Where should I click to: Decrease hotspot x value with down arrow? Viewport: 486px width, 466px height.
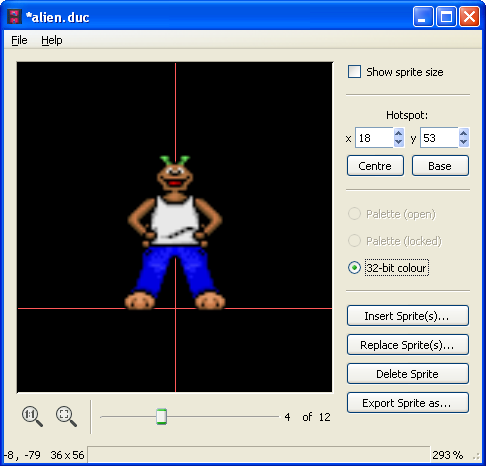click(399, 142)
